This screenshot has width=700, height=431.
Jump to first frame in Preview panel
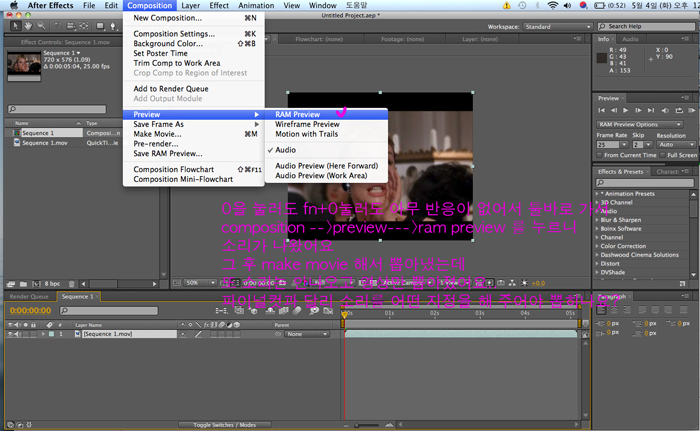602,110
